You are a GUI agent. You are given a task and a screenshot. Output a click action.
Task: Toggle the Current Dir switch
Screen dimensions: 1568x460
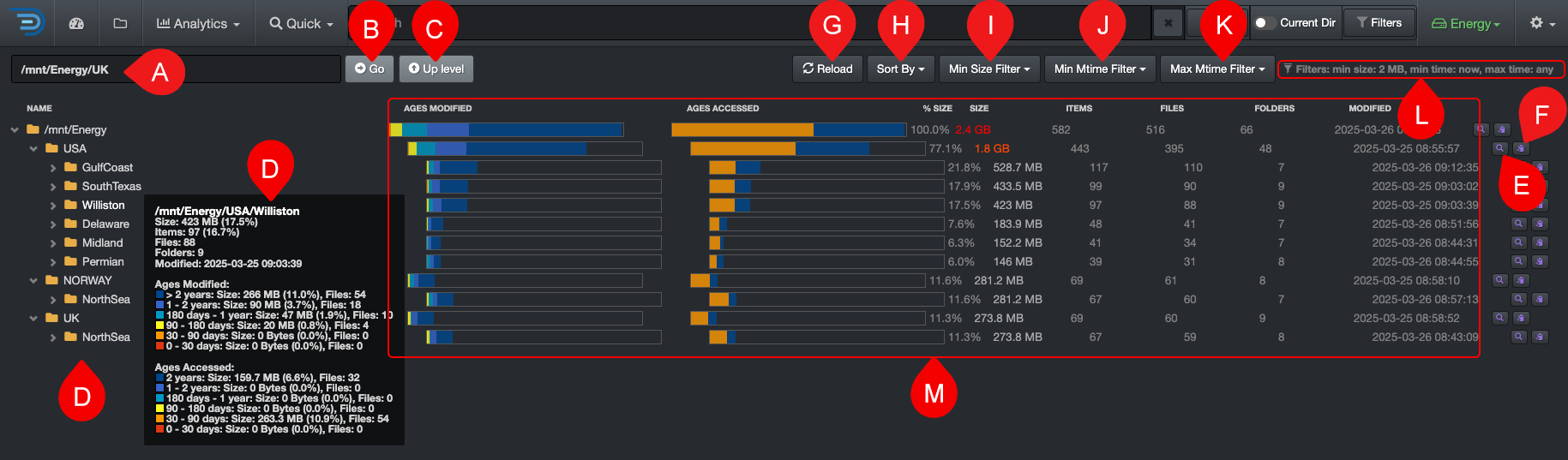(1264, 23)
